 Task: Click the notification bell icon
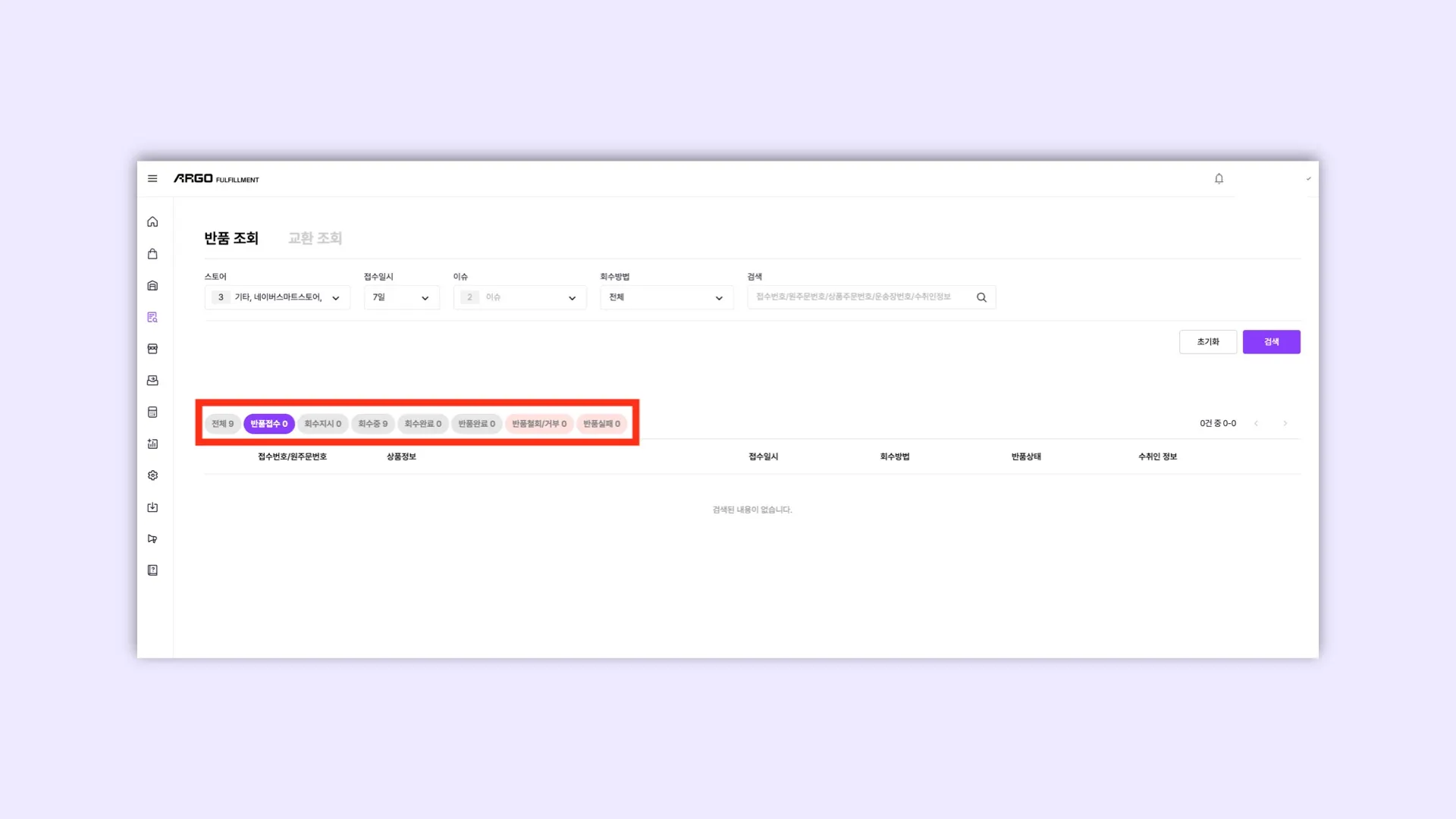[x=1219, y=179]
